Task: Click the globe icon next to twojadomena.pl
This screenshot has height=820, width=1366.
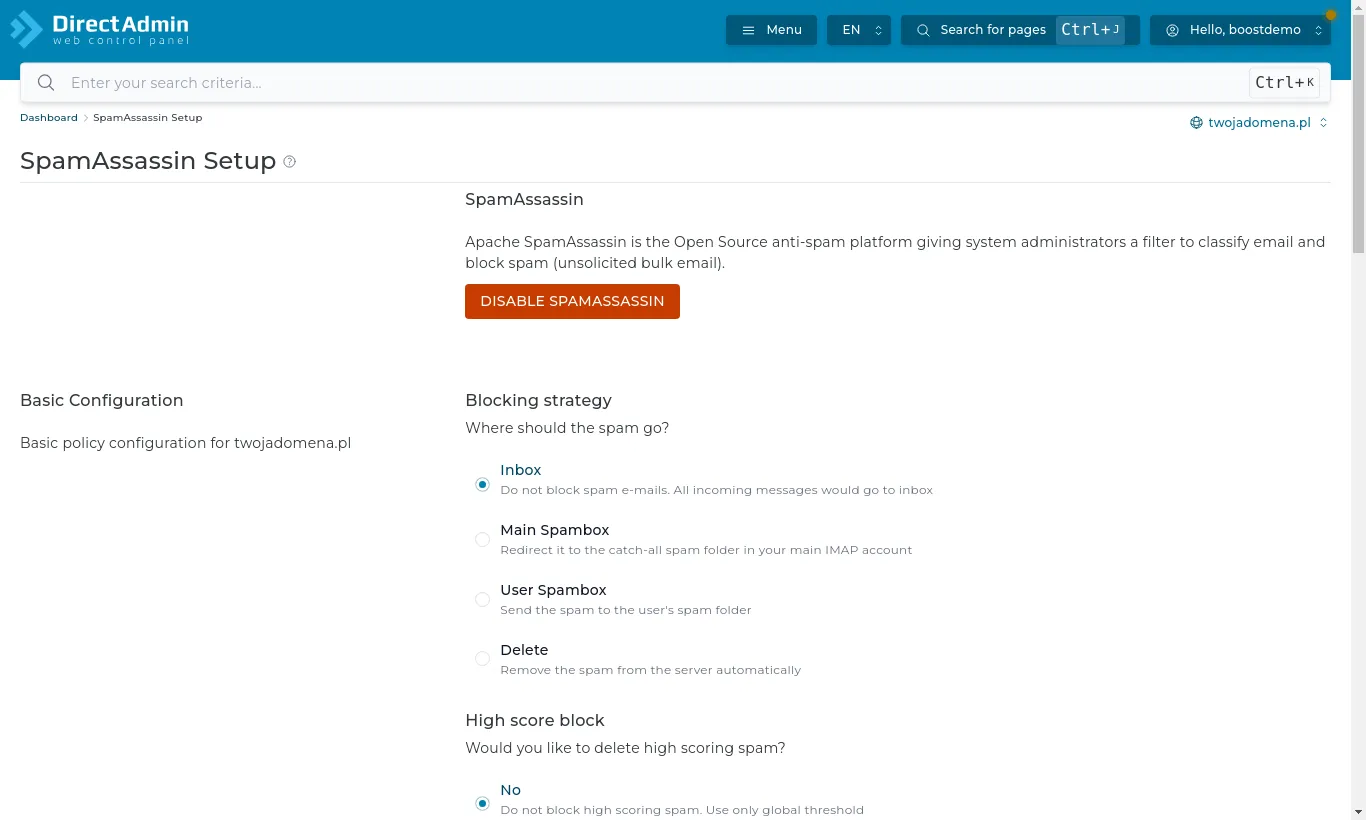Action: [x=1196, y=123]
